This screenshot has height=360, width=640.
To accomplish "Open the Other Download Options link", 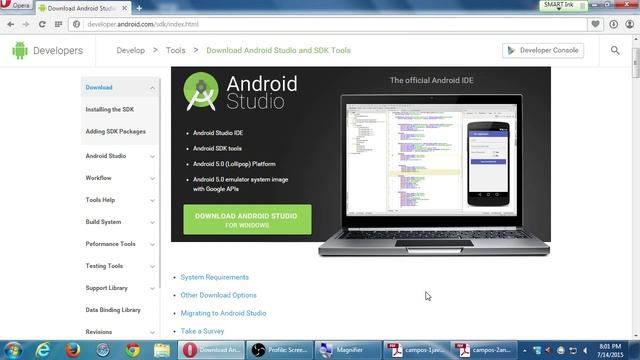I will 218,295.
